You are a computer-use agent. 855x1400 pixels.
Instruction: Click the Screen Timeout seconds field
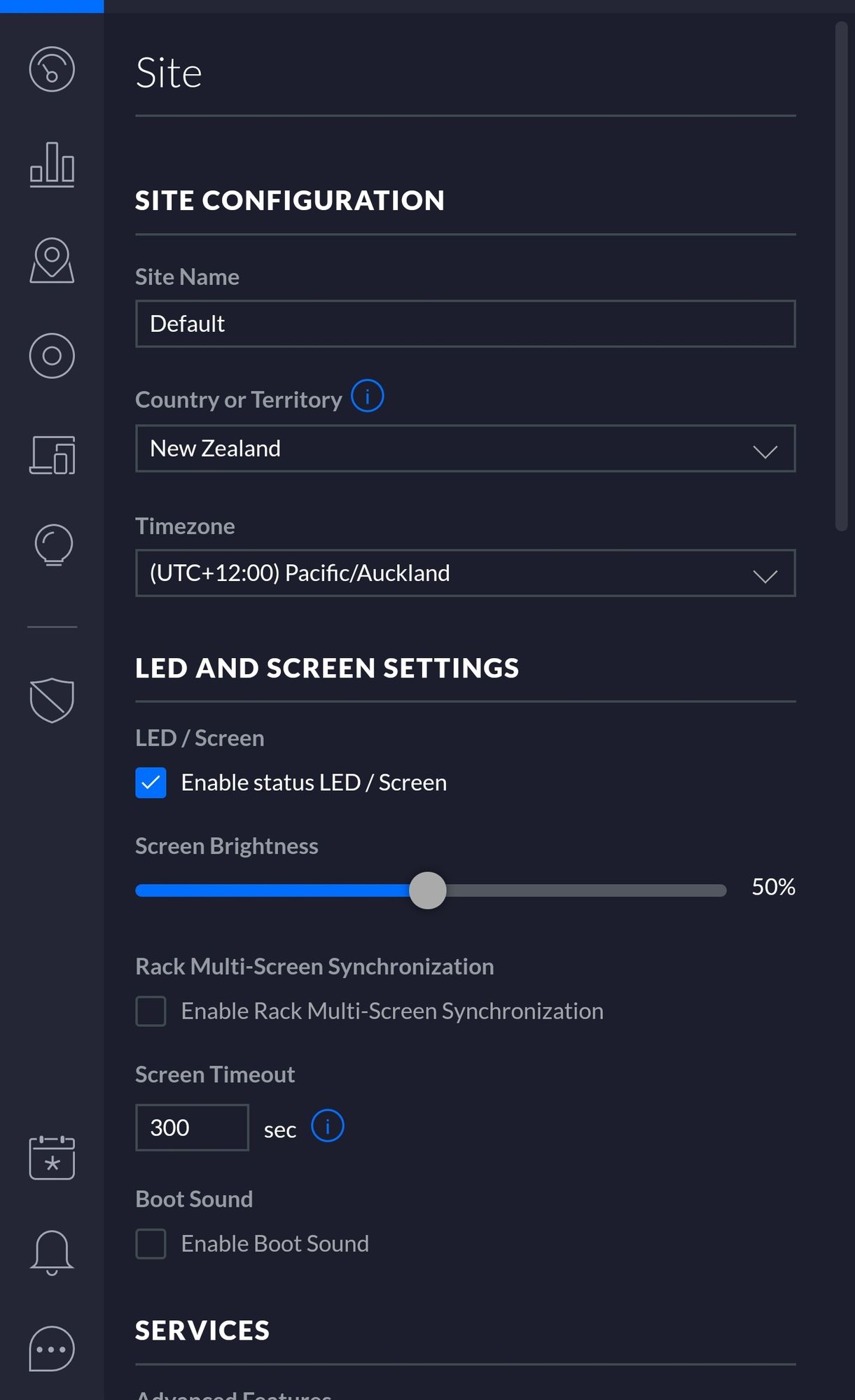[192, 1128]
